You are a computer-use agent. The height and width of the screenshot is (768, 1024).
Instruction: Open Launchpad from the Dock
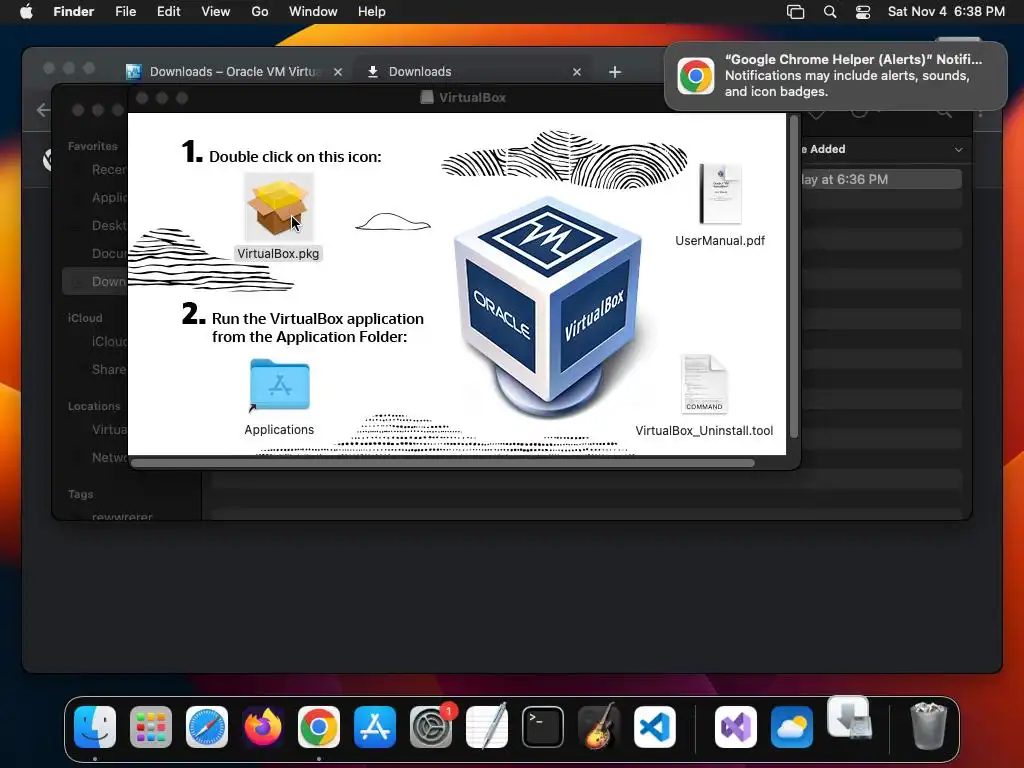(151, 727)
